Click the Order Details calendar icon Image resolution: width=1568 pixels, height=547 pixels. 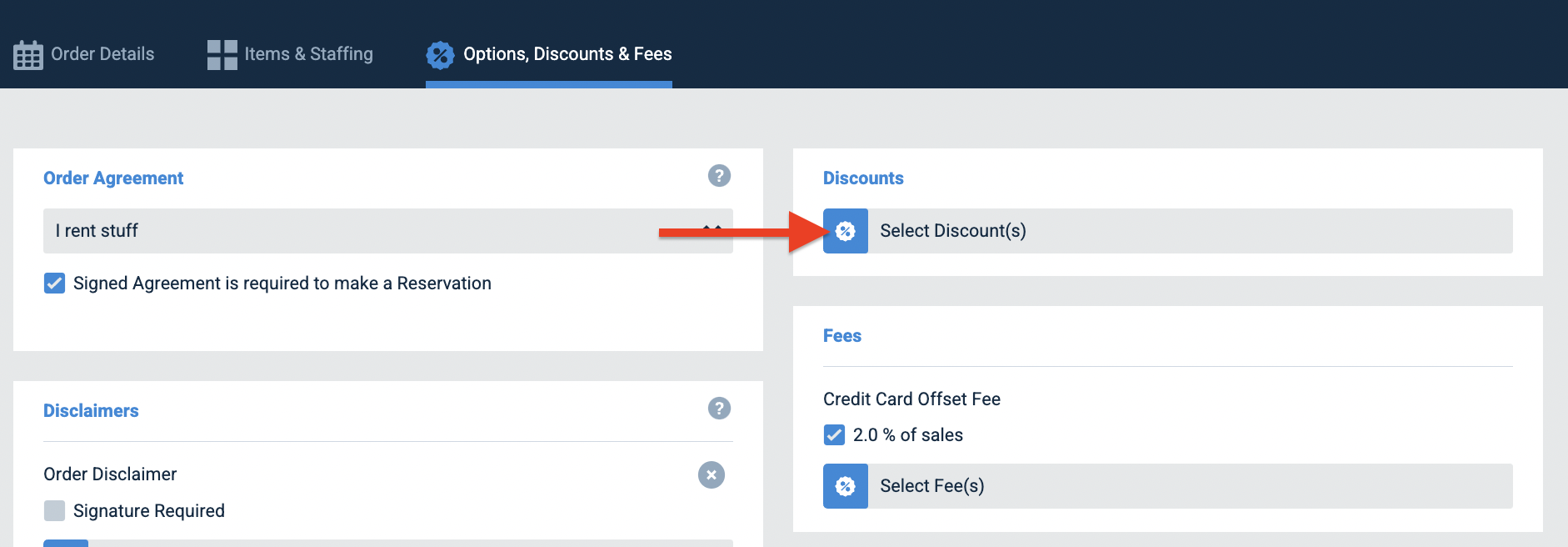point(28,55)
